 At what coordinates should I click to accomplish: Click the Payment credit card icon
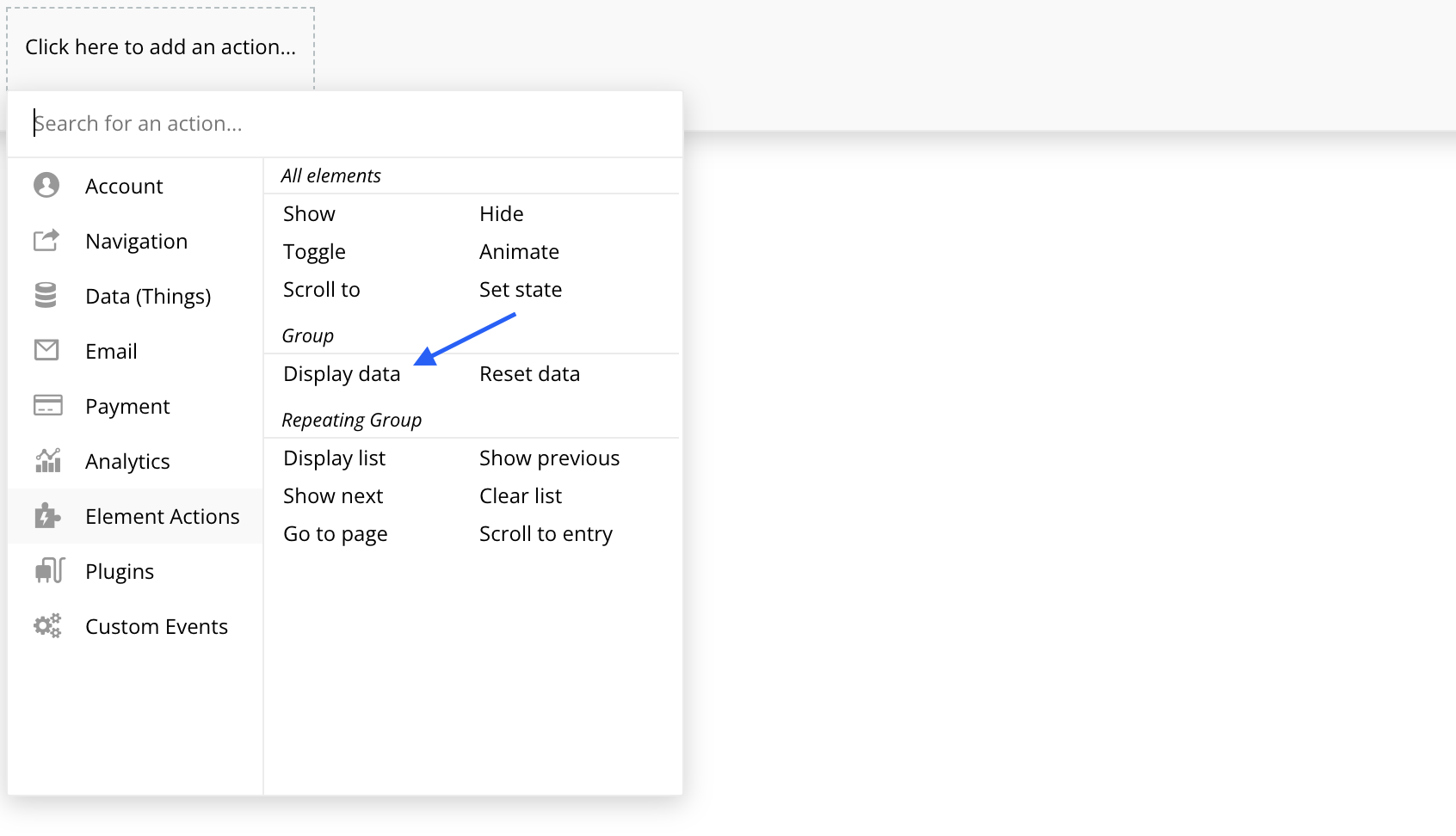(x=47, y=405)
